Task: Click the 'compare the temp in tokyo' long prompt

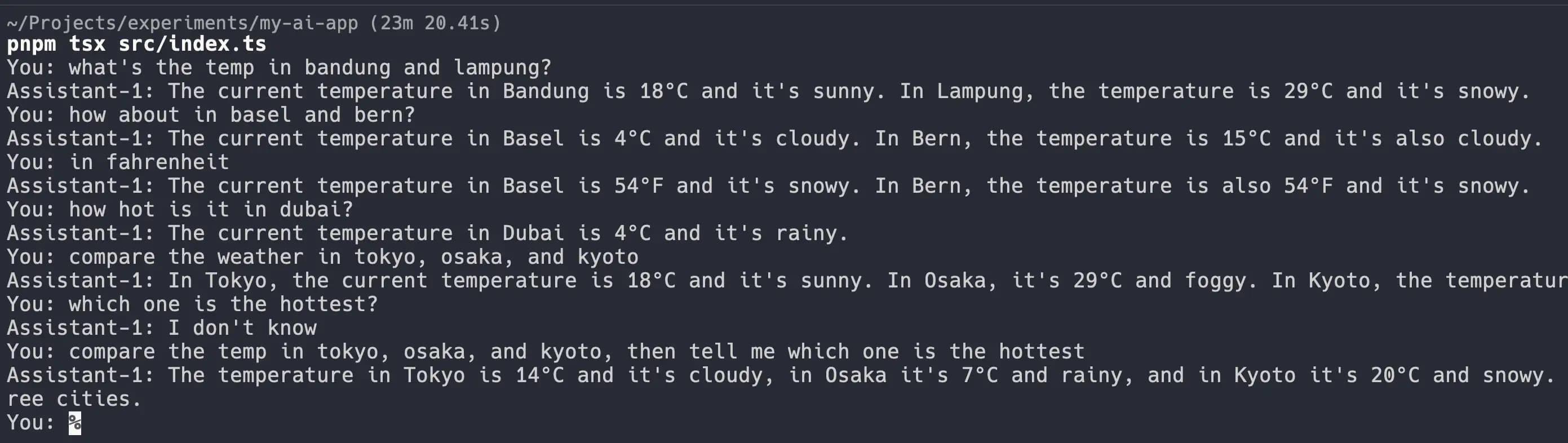Action: [x=546, y=352]
